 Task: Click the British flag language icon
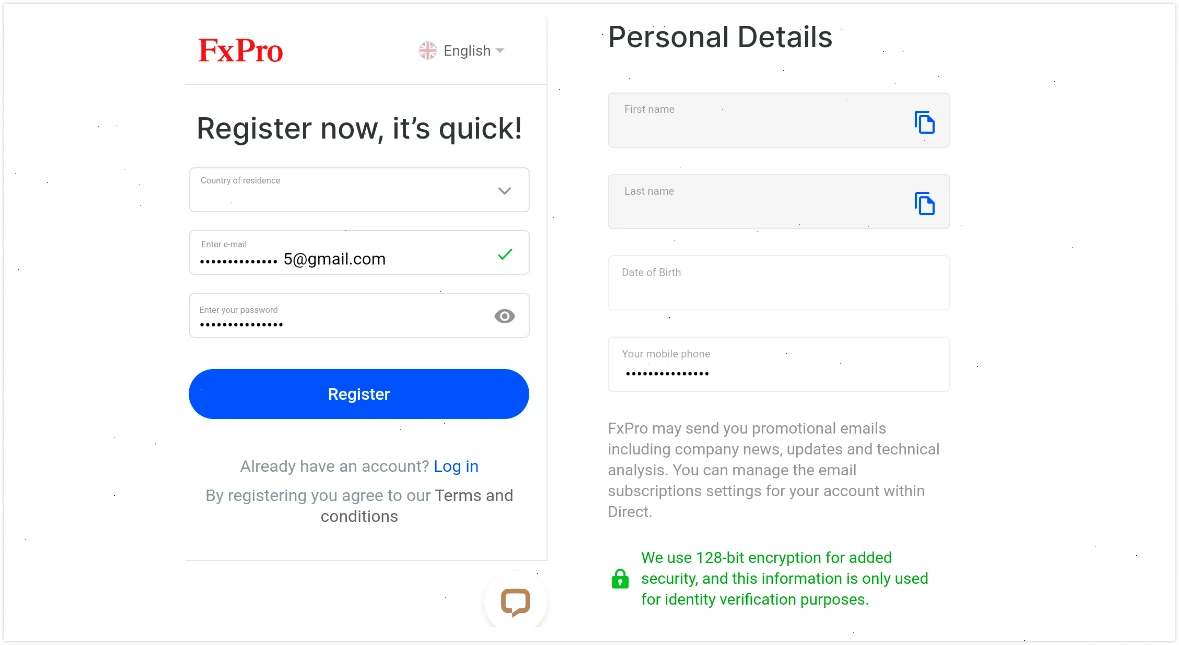pos(427,50)
